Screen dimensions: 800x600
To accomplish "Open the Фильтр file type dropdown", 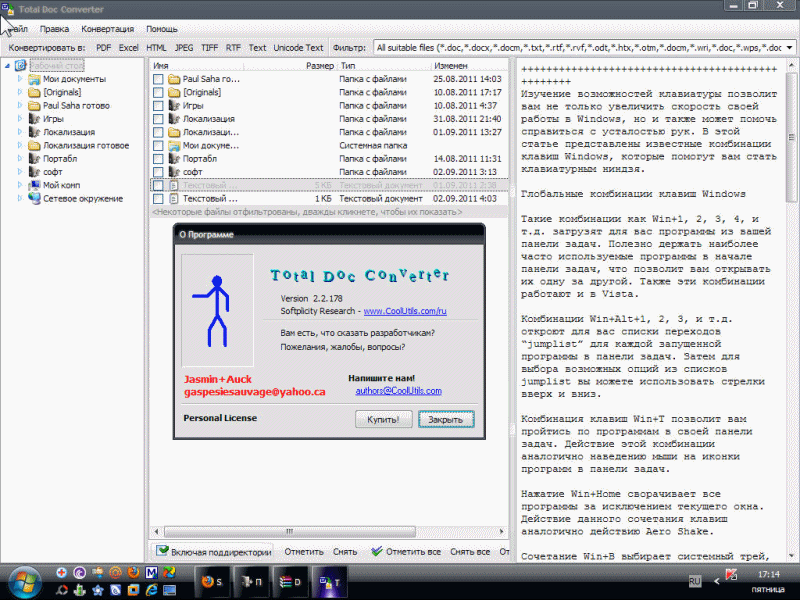I will click(789, 47).
